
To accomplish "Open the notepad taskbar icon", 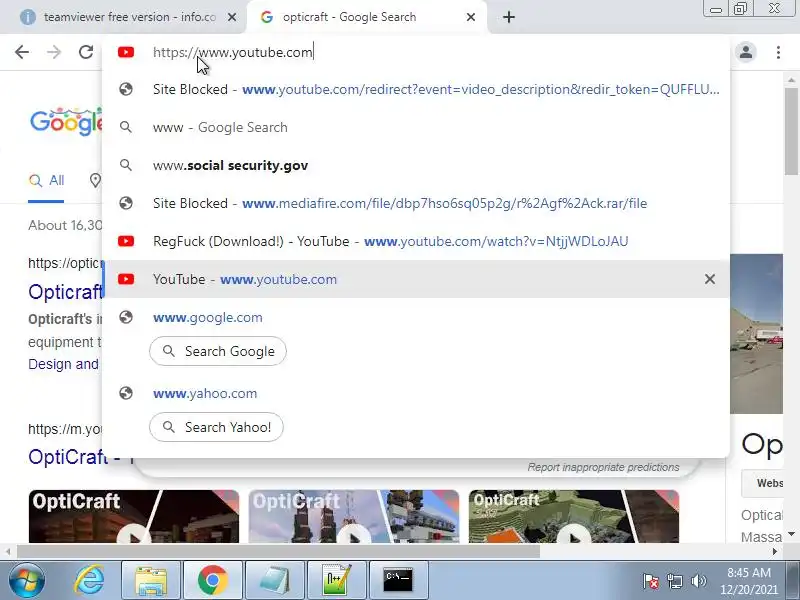I will pos(274,580).
